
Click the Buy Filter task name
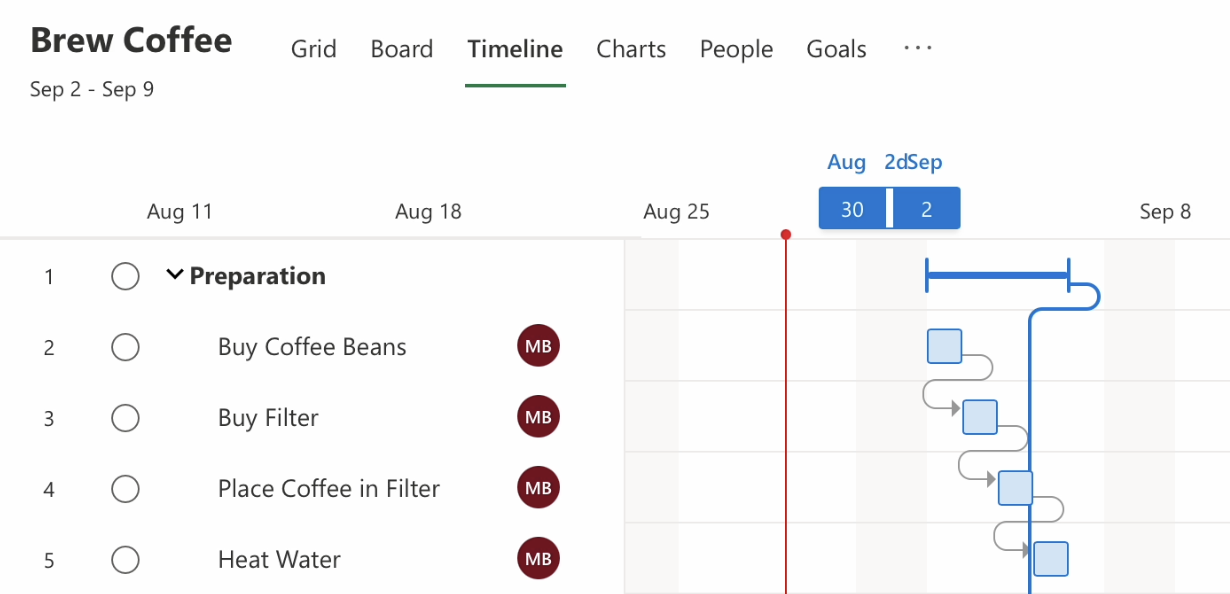pos(268,418)
